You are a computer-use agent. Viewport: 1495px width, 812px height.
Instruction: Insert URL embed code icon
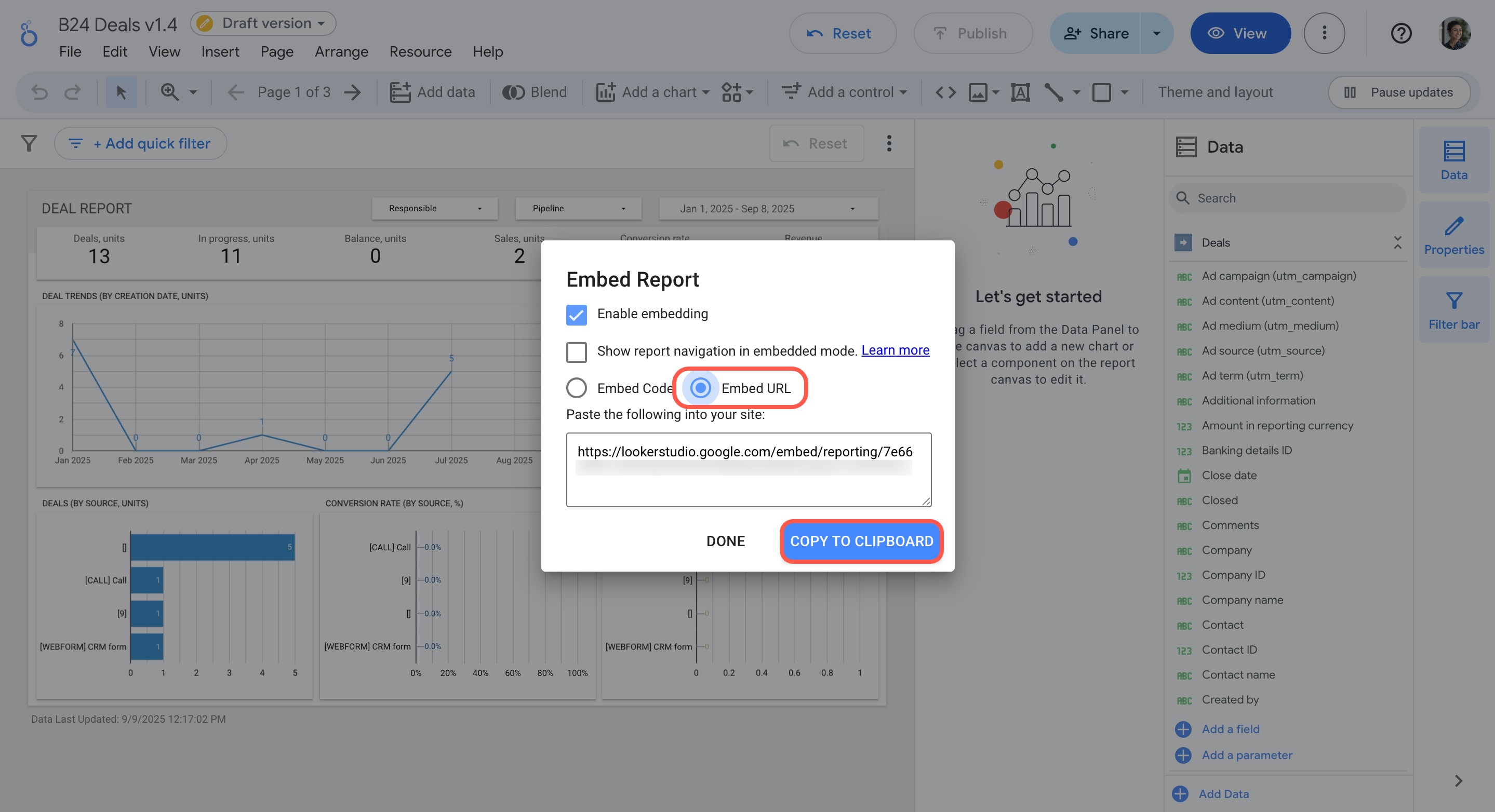pyautogui.click(x=945, y=92)
